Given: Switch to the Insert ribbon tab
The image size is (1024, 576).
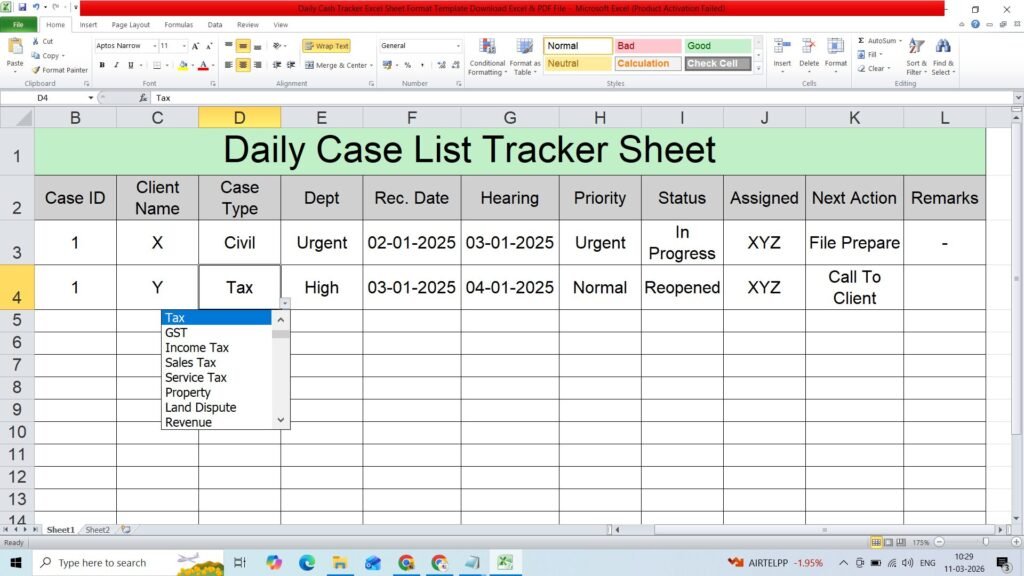Looking at the screenshot, I should pos(88,25).
